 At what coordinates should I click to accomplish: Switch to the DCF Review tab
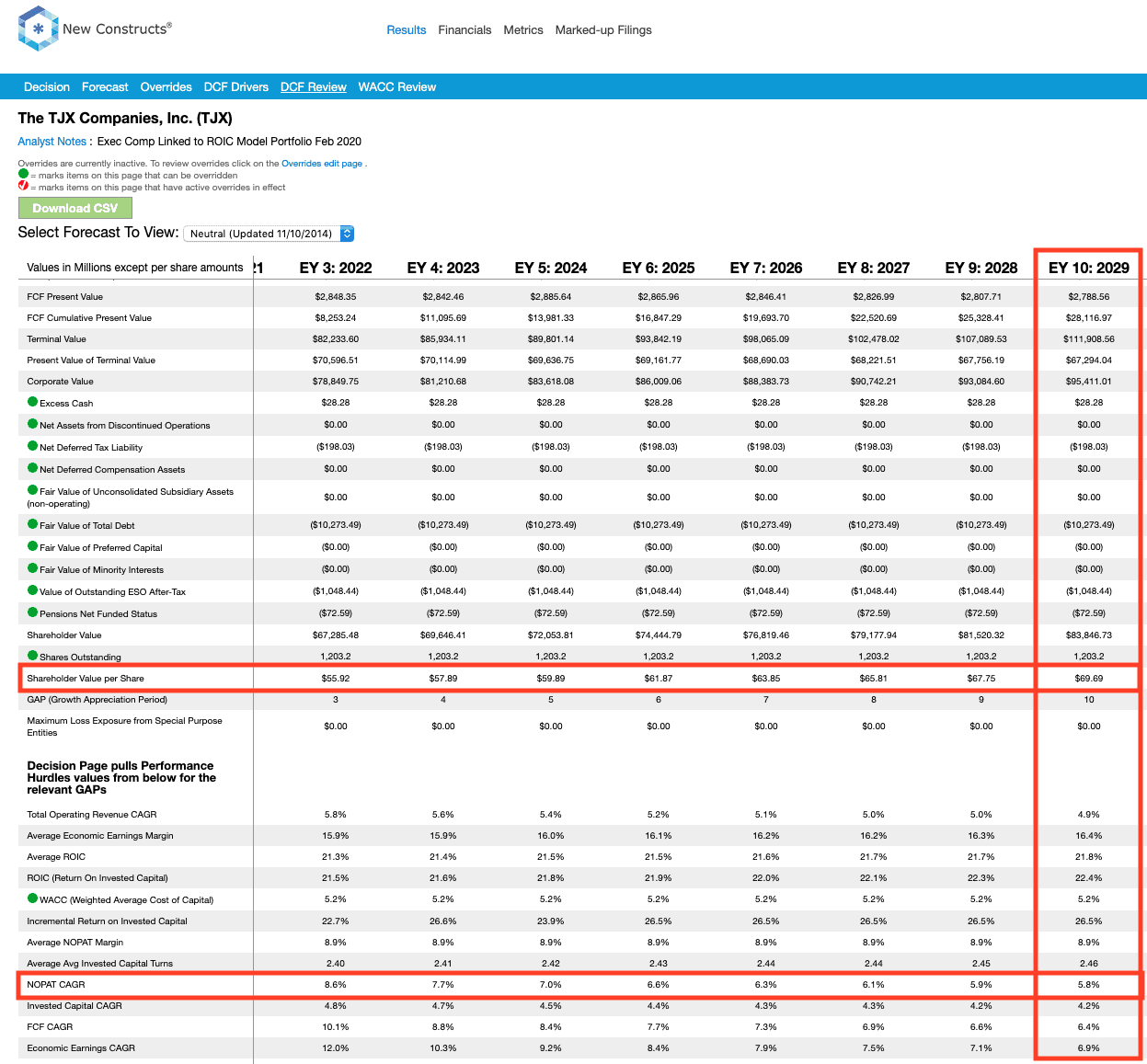pyautogui.click(x=314, y=87)
